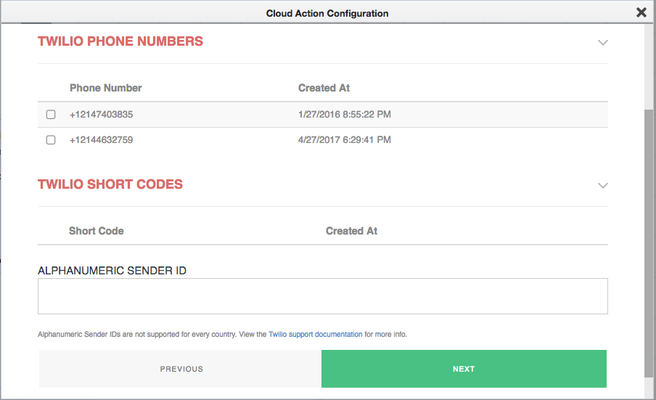Click the date 1/27/2016 8:55:22 PM
656x400 pixels.
[344, 114]
